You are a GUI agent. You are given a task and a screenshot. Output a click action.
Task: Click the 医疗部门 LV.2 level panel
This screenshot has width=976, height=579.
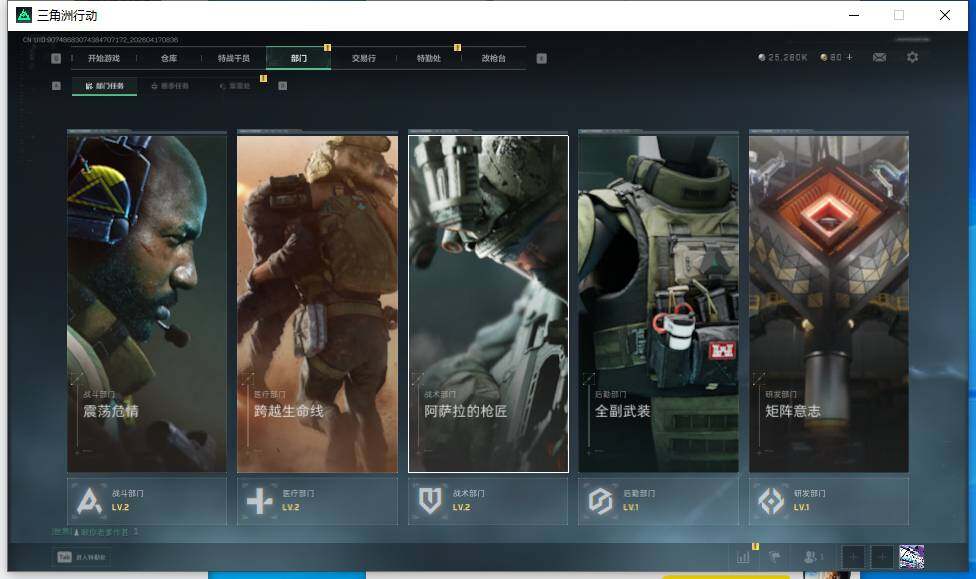317,501
